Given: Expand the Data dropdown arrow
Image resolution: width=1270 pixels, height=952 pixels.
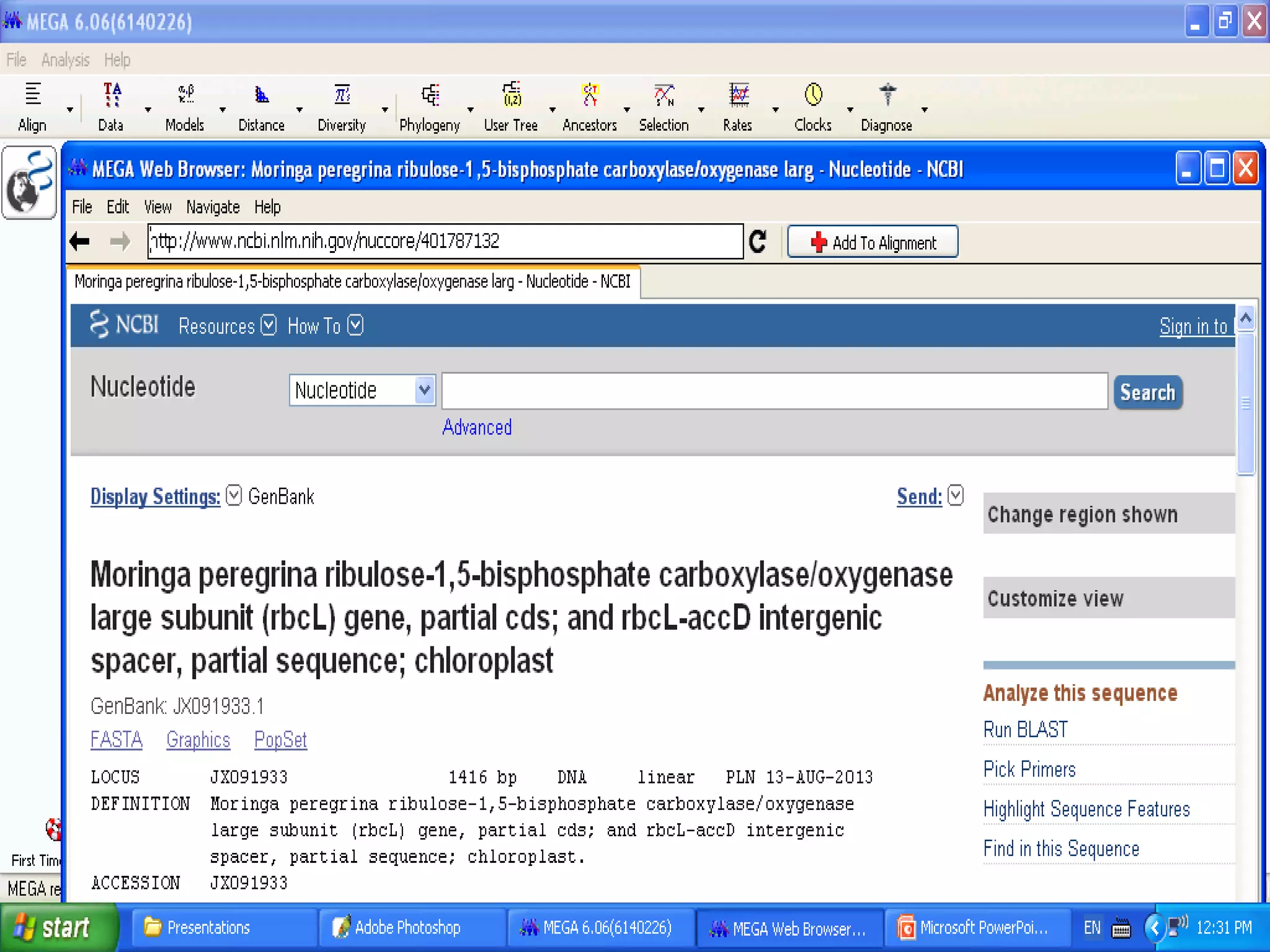Looking at the screenshot, I should click(x=148, y=110).
